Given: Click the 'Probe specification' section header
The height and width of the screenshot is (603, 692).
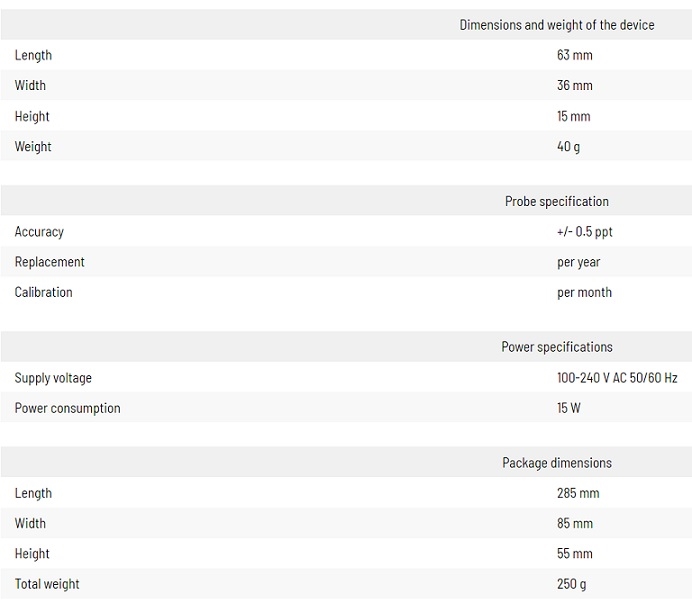Looking at the screenshot, I should point(557,201).
